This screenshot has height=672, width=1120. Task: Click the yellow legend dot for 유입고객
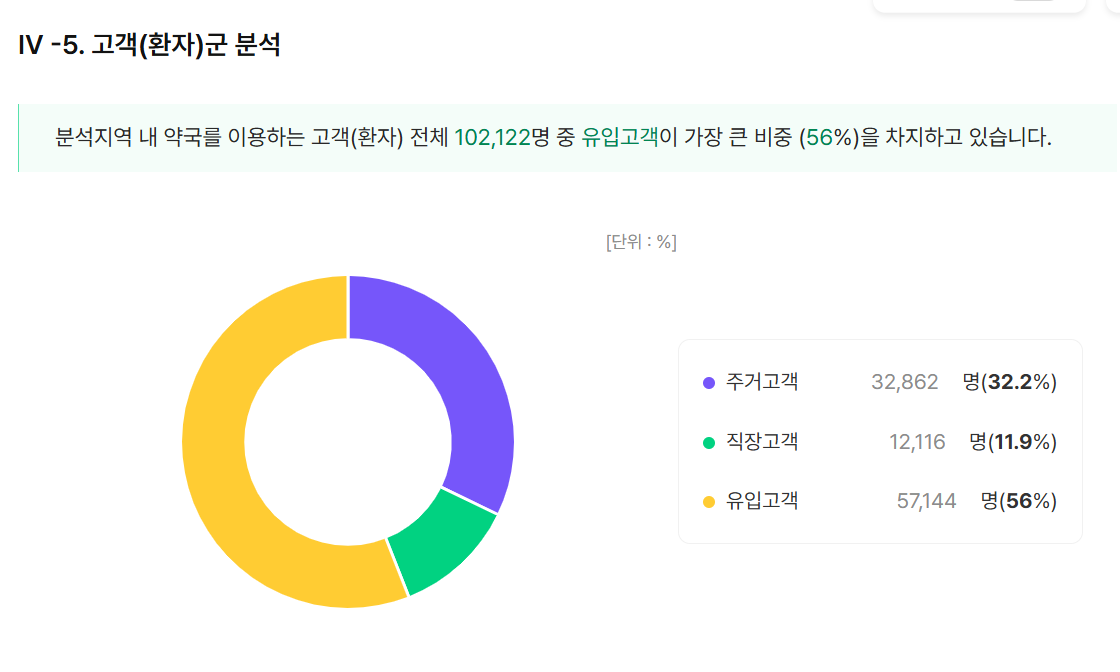pyautogui.click(x=709, y=502)
